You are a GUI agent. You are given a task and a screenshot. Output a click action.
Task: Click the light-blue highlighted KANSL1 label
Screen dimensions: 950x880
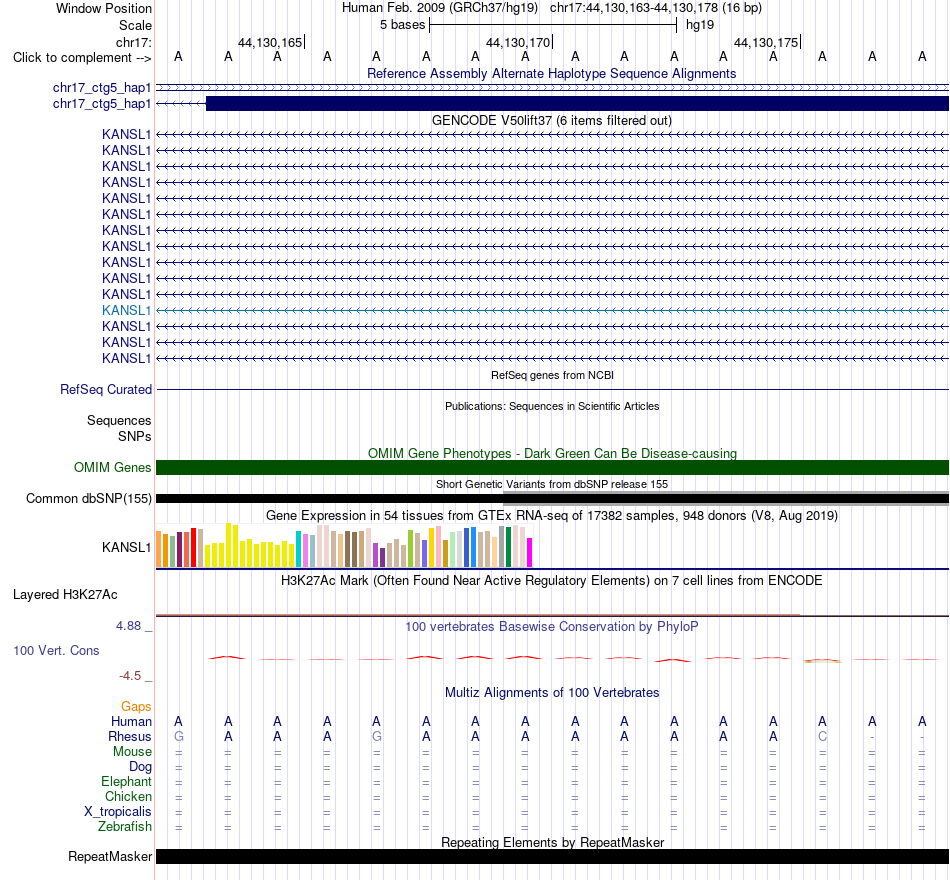(126, 310)
